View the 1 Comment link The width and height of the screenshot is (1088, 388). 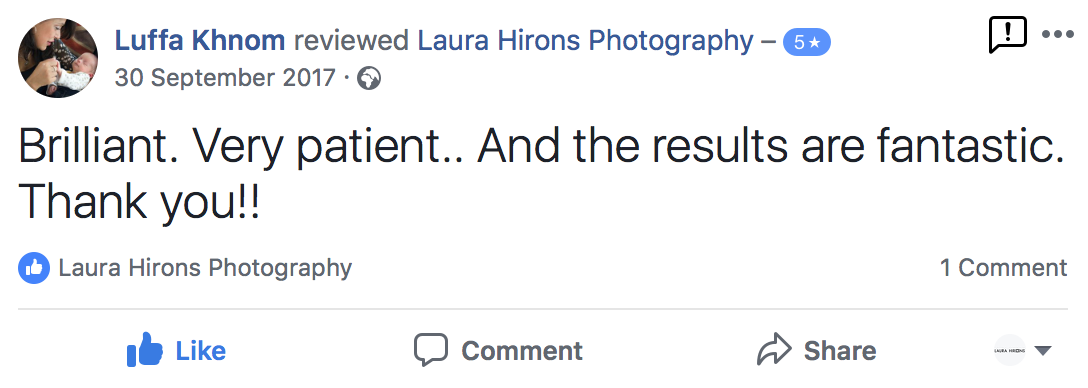[x=1003, y=268]
